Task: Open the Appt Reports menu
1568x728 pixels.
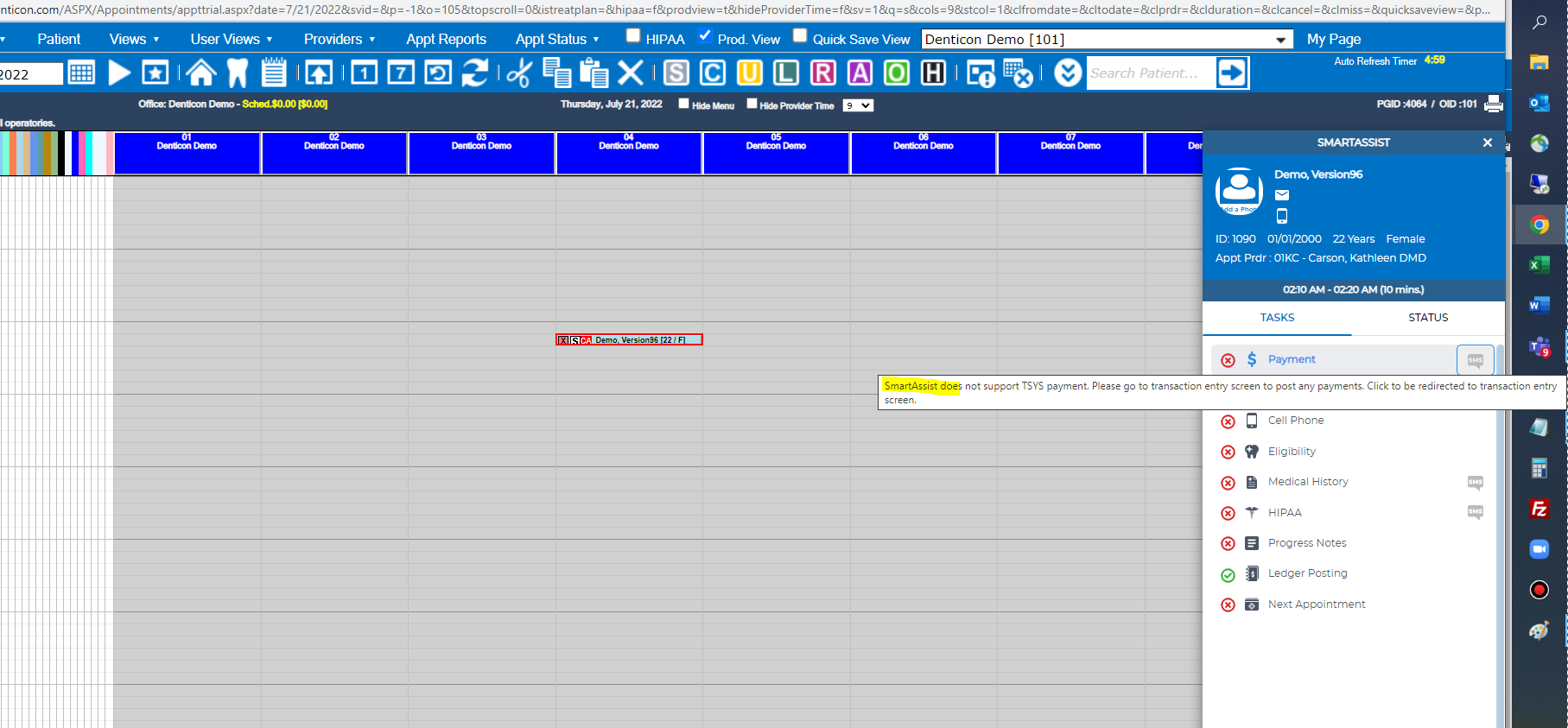Action: click(x=446, y=39)
